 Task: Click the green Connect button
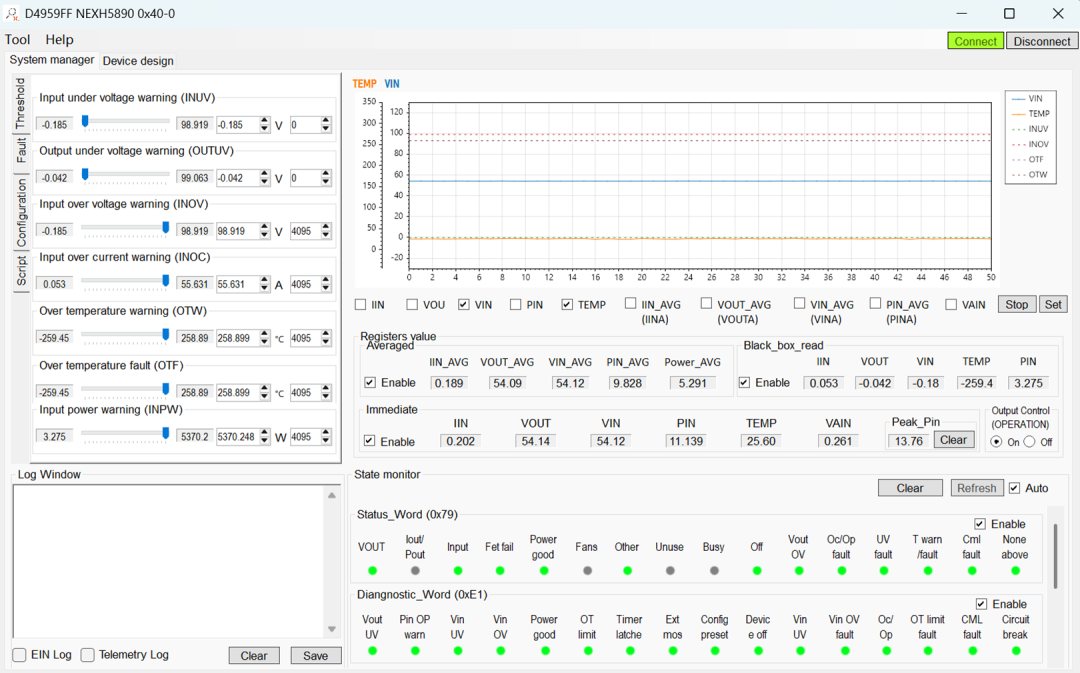tap(975, 41)
